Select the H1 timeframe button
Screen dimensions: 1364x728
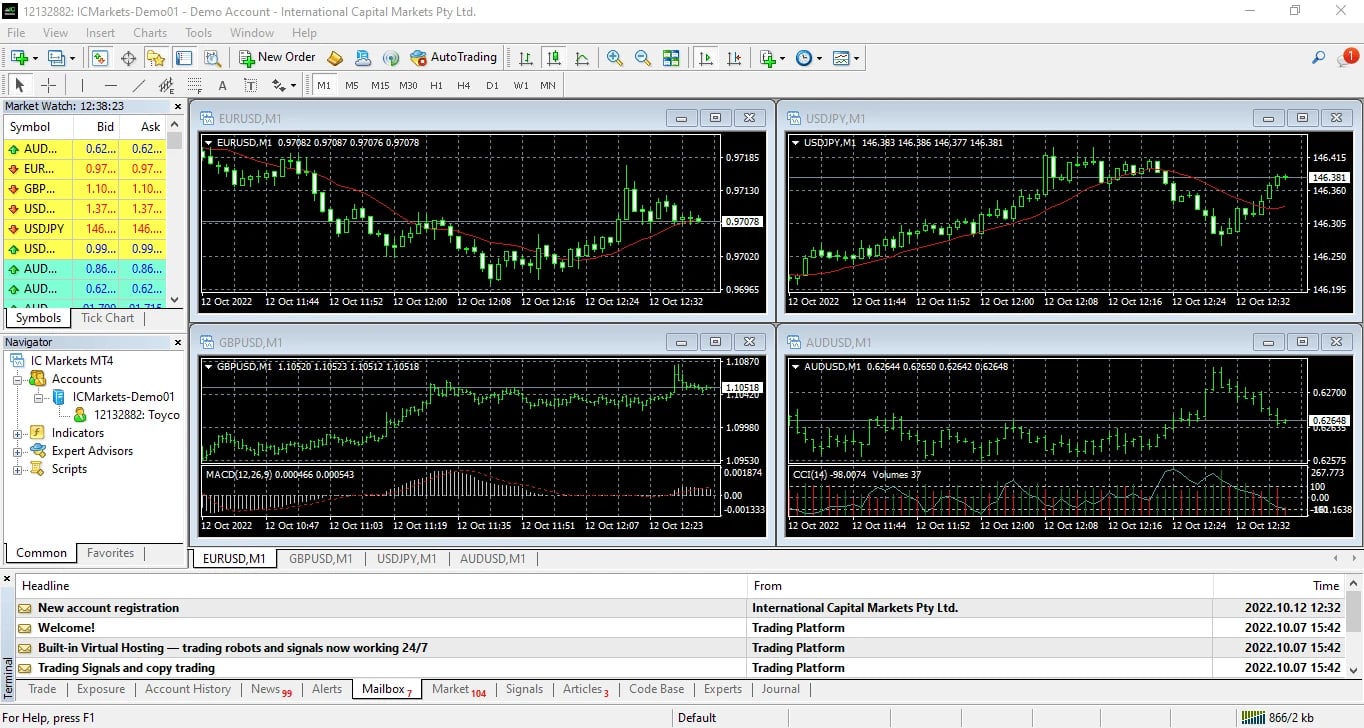pos(436,86)
